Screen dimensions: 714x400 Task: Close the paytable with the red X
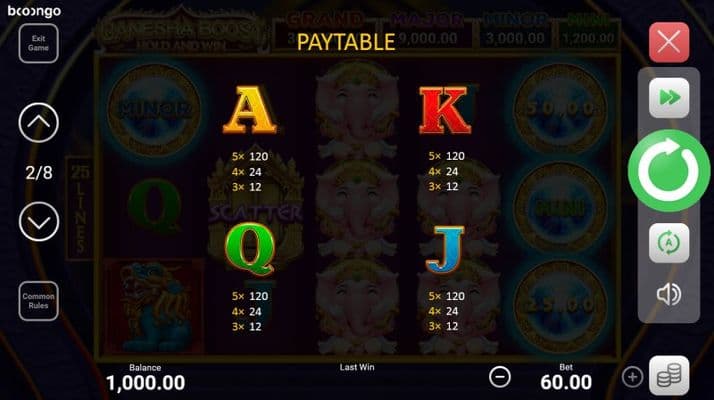(x=668, y=42)
